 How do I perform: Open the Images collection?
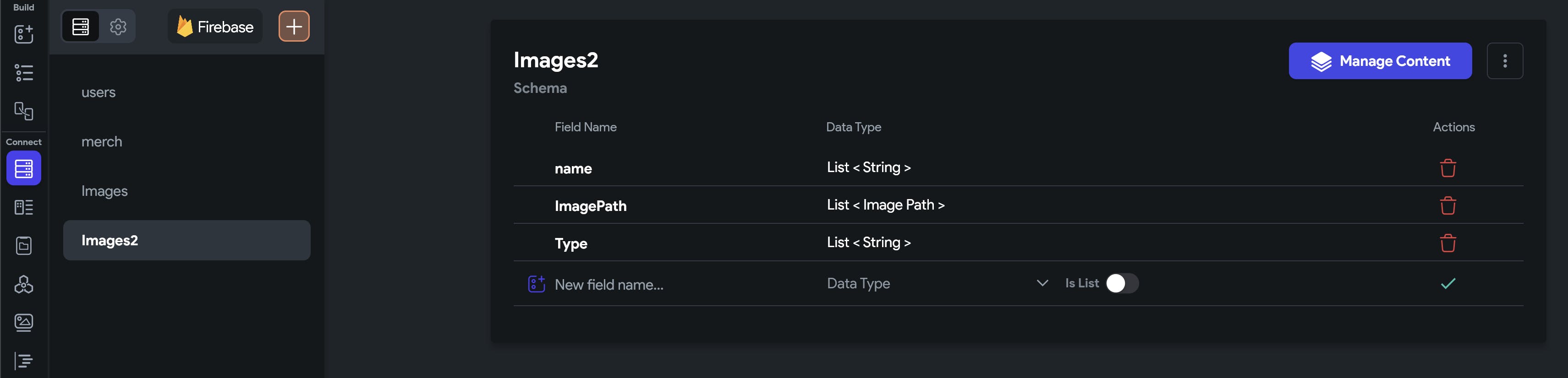(104, 191)
